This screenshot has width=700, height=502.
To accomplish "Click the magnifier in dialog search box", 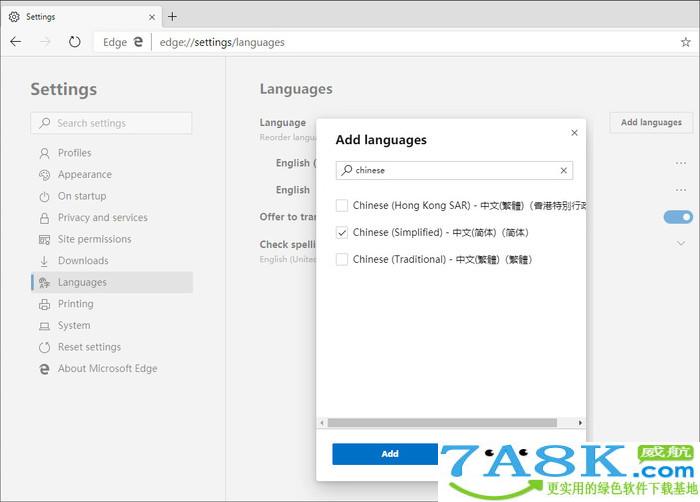I will [346, 170].
